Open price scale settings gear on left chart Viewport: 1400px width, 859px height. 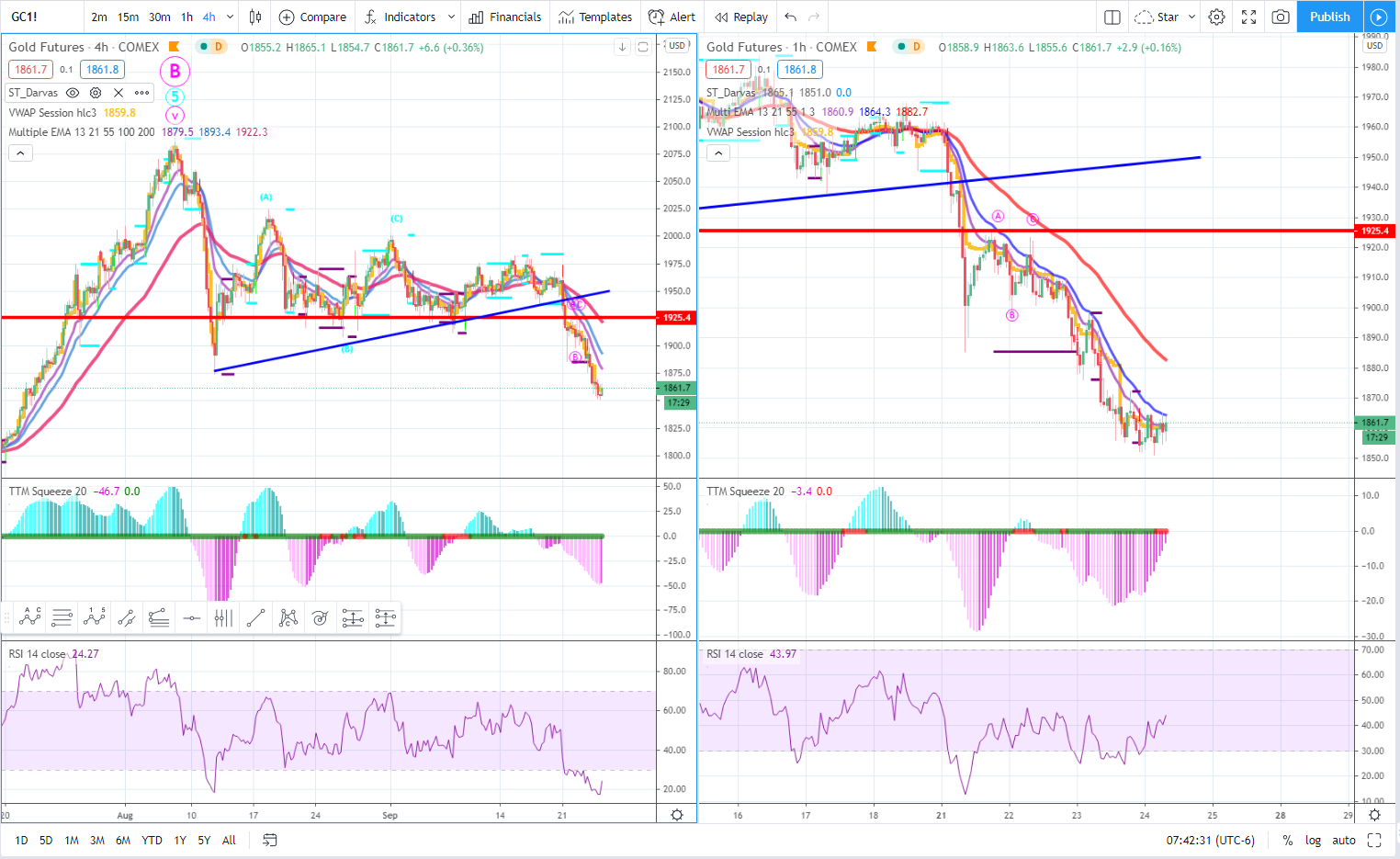(x=677, y=815)
